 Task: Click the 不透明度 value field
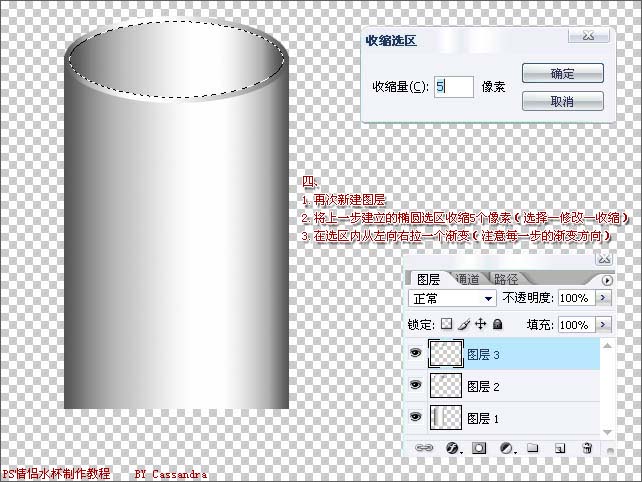(577, 298)
